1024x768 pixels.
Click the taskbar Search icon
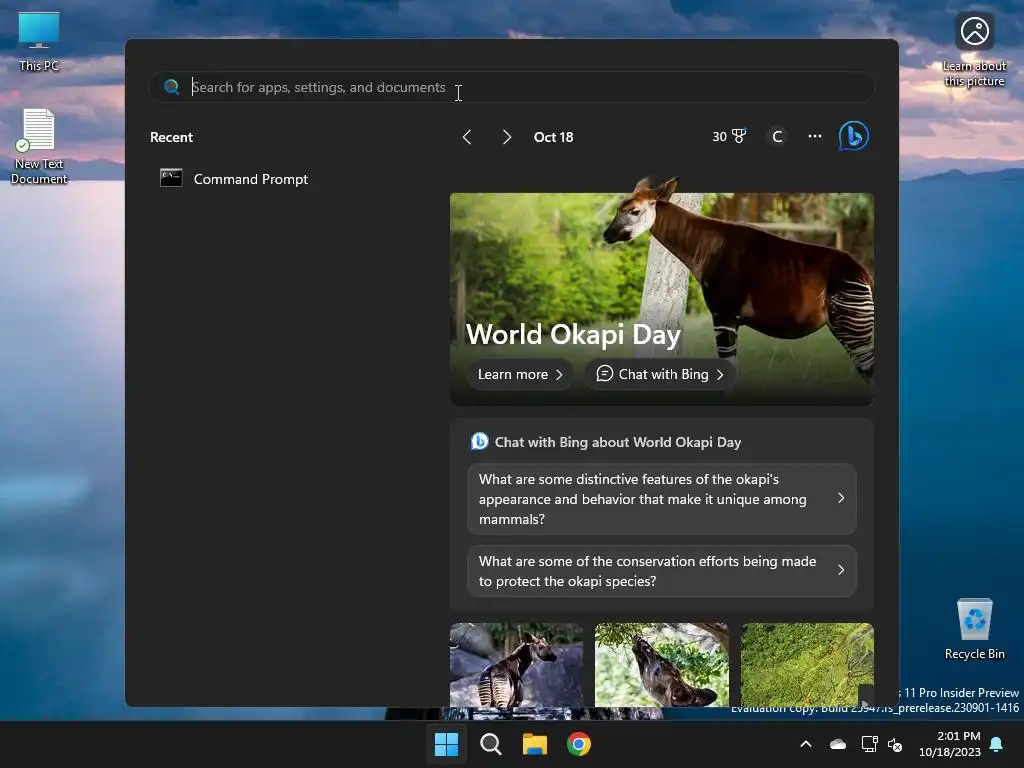[490, 744]
